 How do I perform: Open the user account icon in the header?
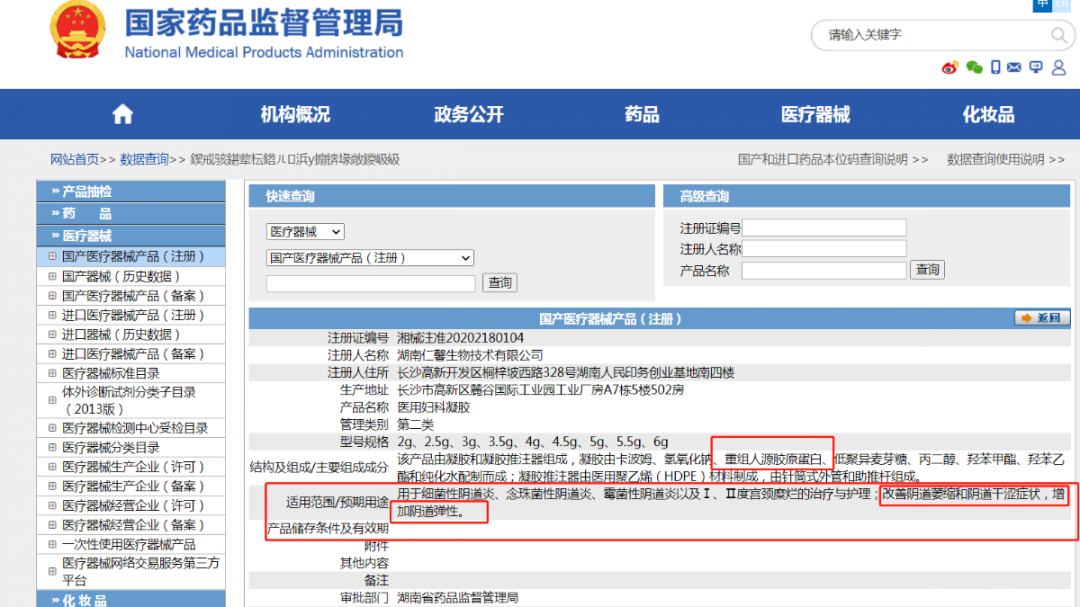click(x=1058, y=67)
